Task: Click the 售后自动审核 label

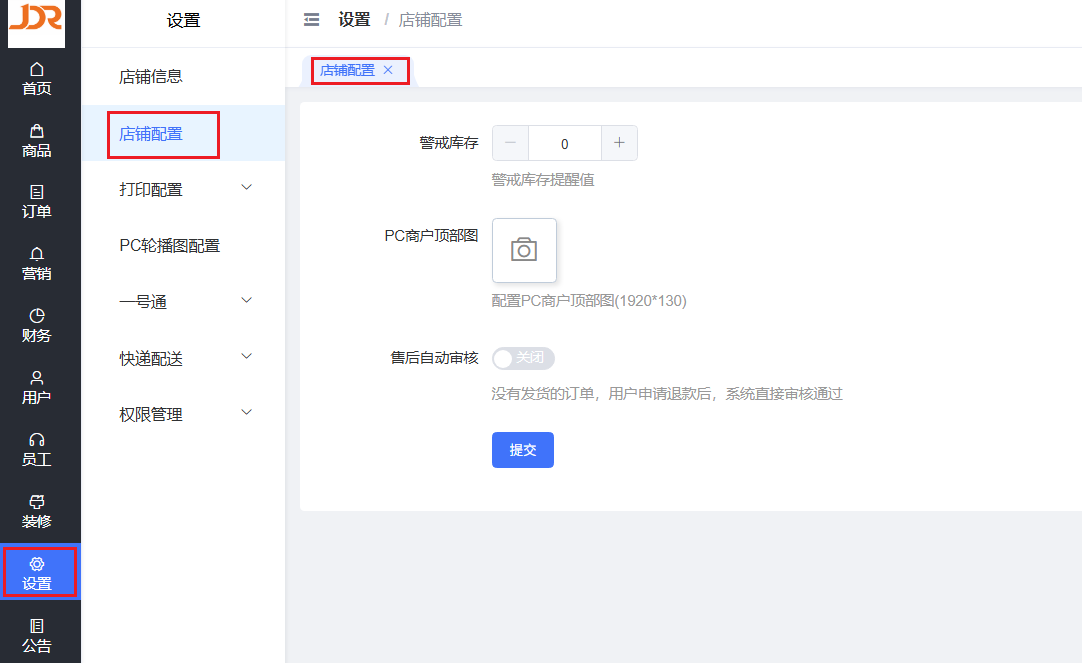Action: (x=434, y=358)
